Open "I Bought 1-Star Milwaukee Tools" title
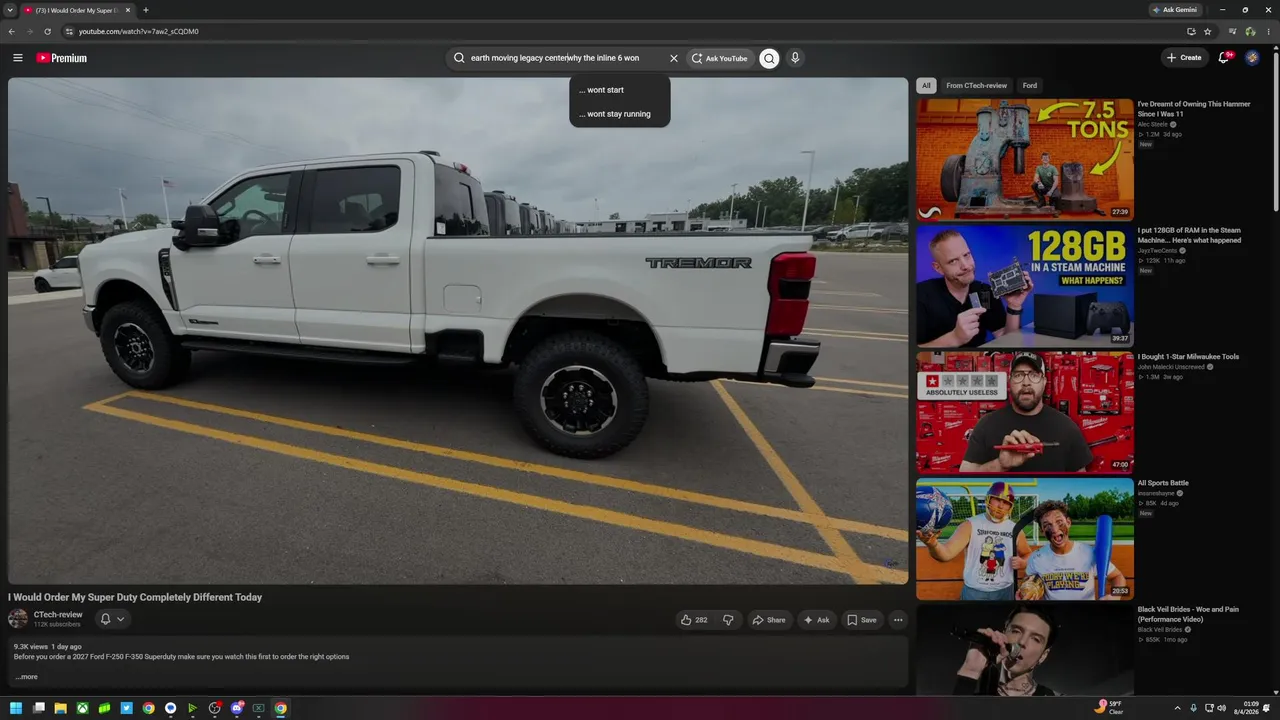This screenshot has width=1280, height=720. (1188, 357)
